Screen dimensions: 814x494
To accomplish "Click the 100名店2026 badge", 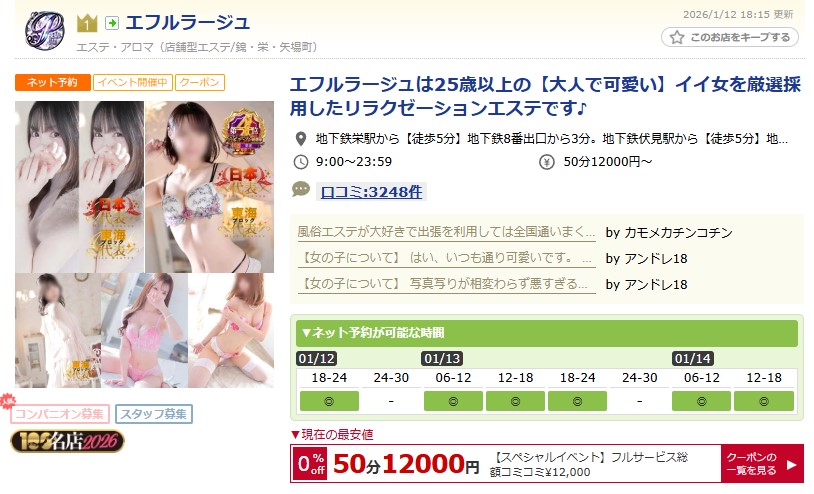I will (67, 442).
